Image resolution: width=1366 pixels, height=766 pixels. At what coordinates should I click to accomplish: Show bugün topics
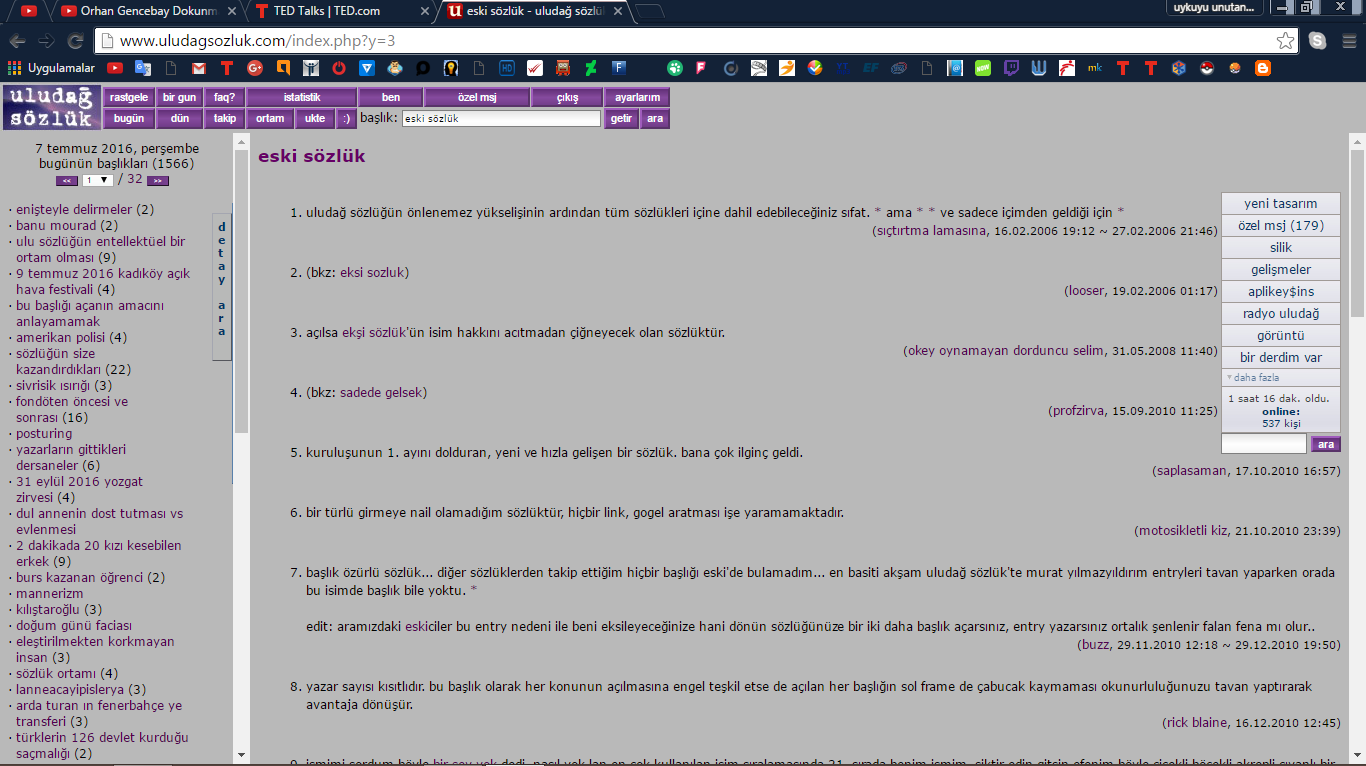coord(129,118)
